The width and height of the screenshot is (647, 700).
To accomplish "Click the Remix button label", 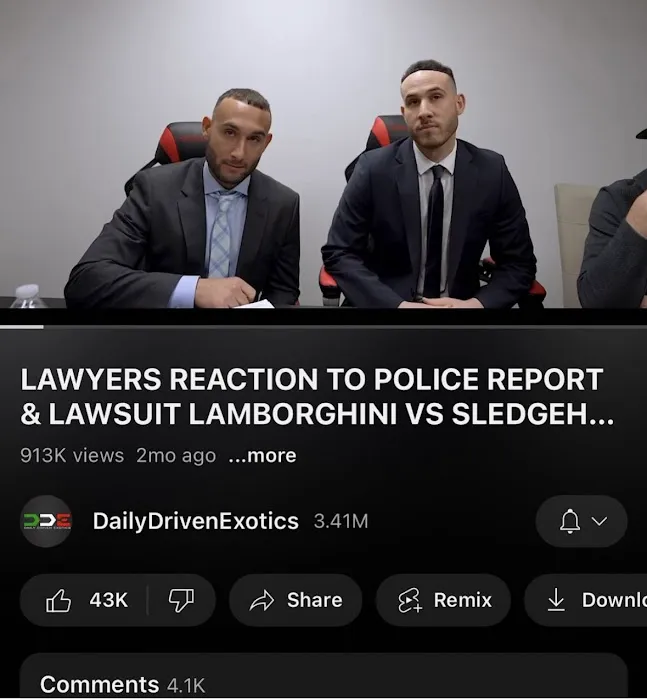I will click(x=463, y=600).
